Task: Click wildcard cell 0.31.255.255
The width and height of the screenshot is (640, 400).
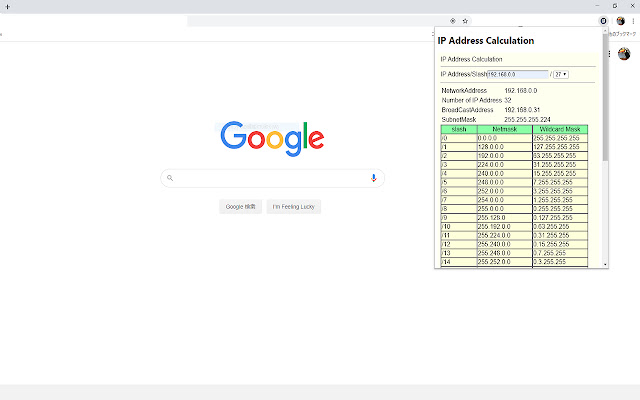Action: pos(560,236)
